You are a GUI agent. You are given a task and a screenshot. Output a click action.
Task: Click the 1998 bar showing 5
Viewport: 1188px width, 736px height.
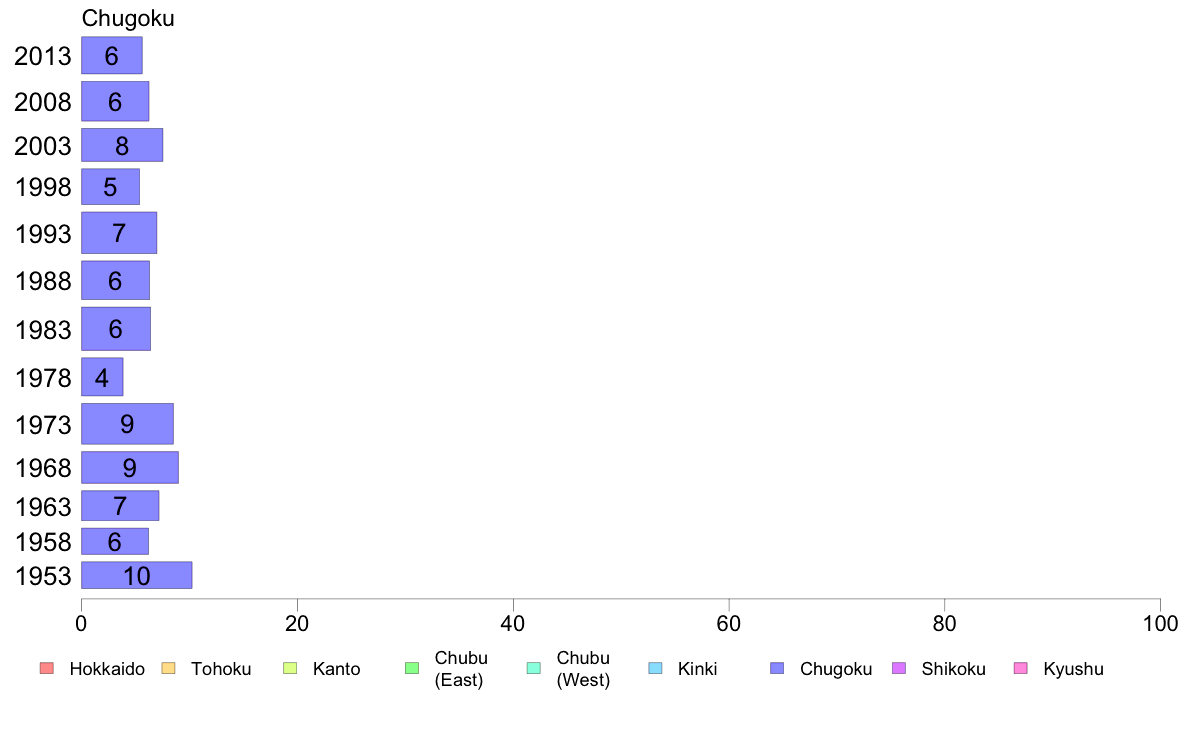111,186
